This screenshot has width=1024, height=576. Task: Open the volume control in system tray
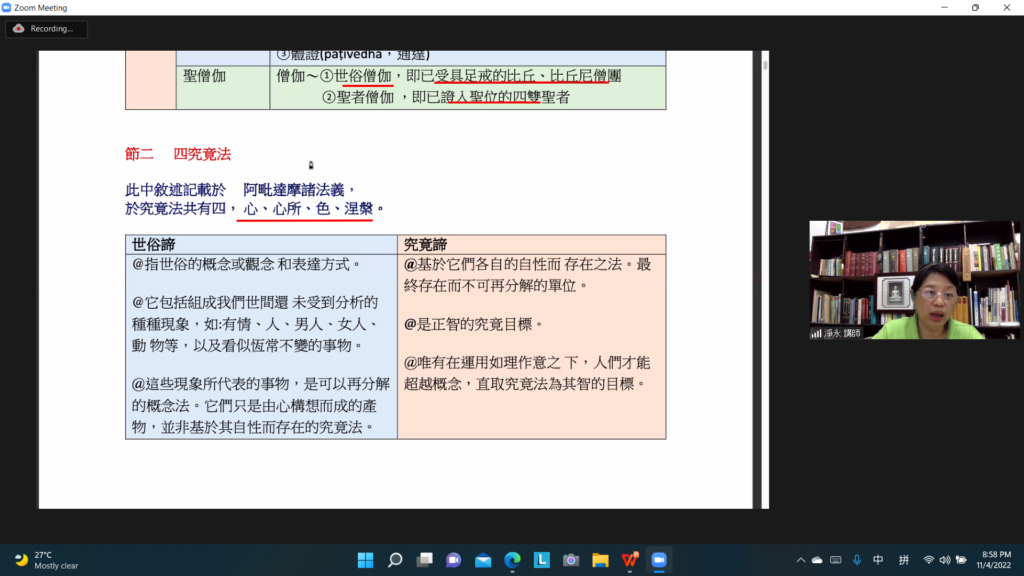(945, 560)
